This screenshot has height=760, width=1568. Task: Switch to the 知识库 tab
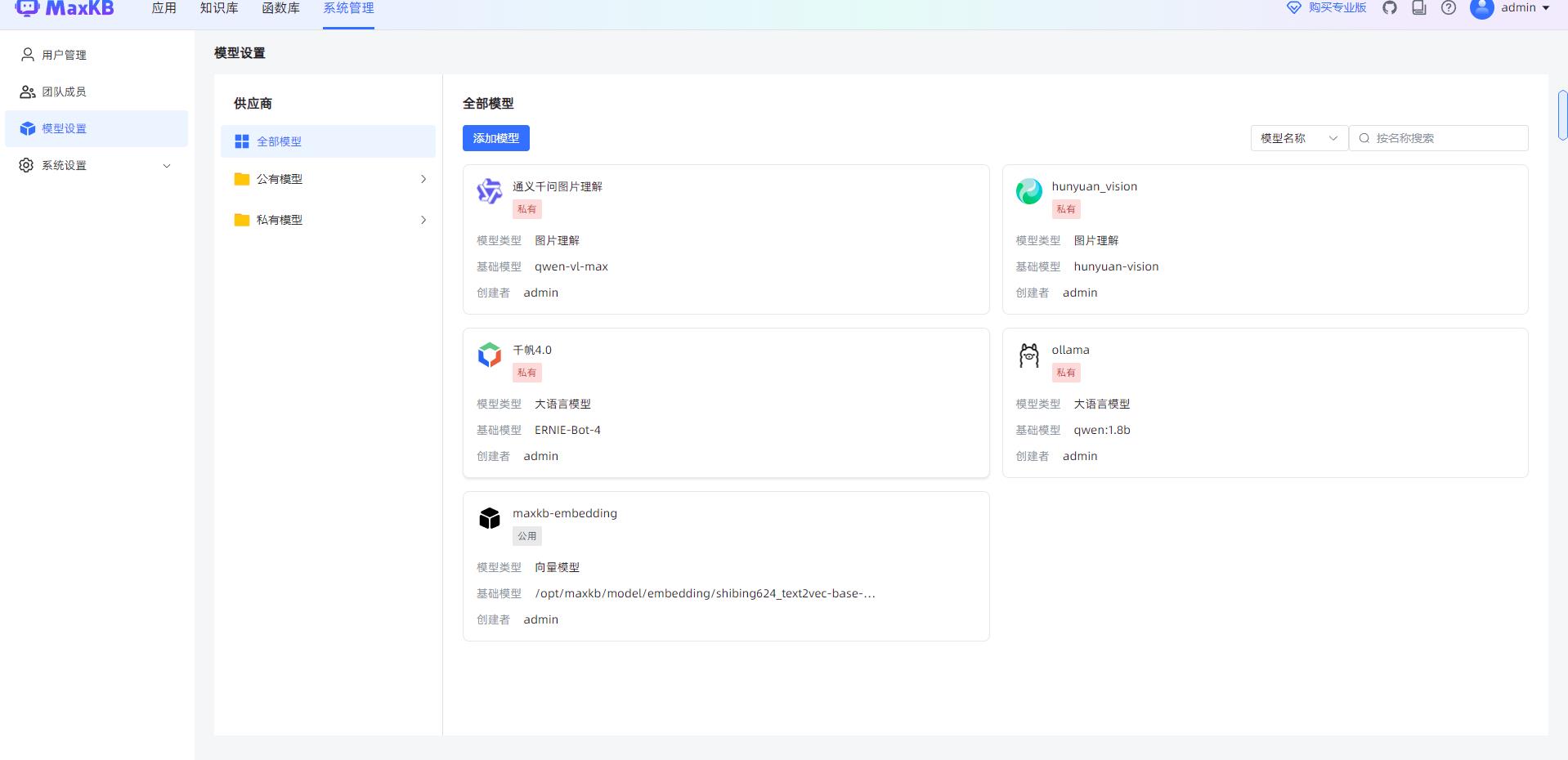219,8
